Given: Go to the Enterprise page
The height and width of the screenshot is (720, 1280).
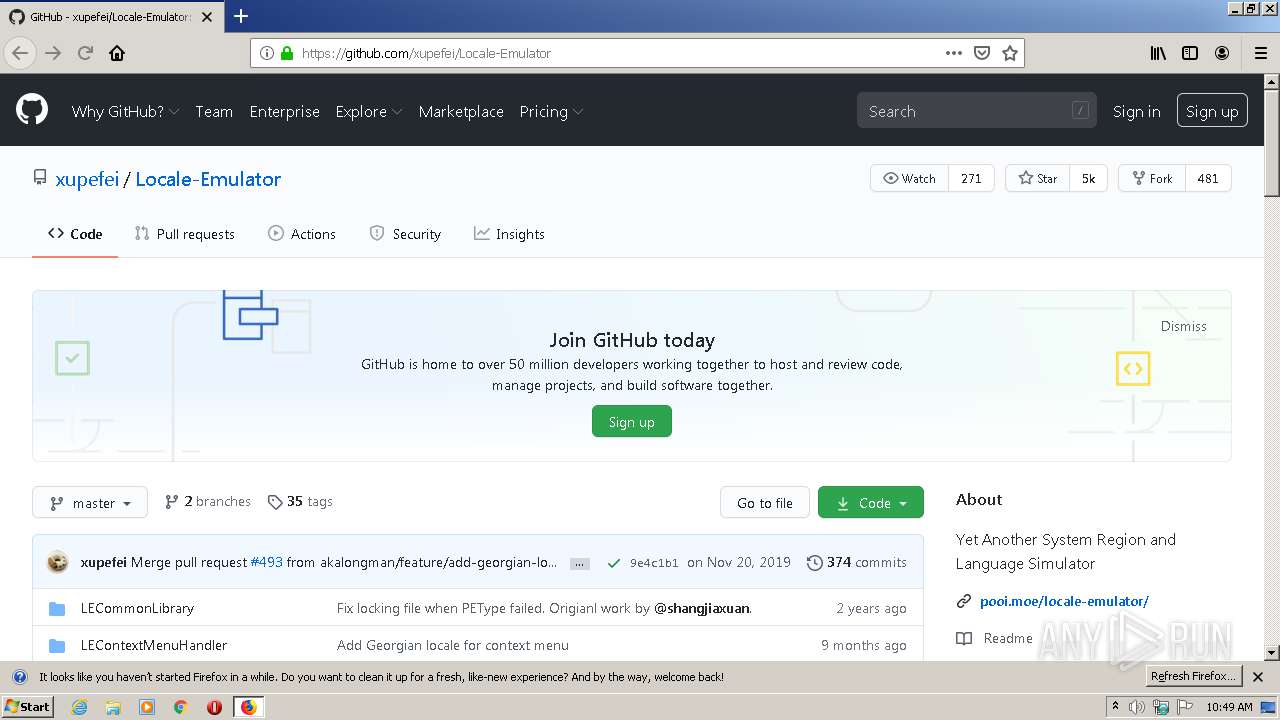Looking at the screenshot, I should tap(285, 111).
